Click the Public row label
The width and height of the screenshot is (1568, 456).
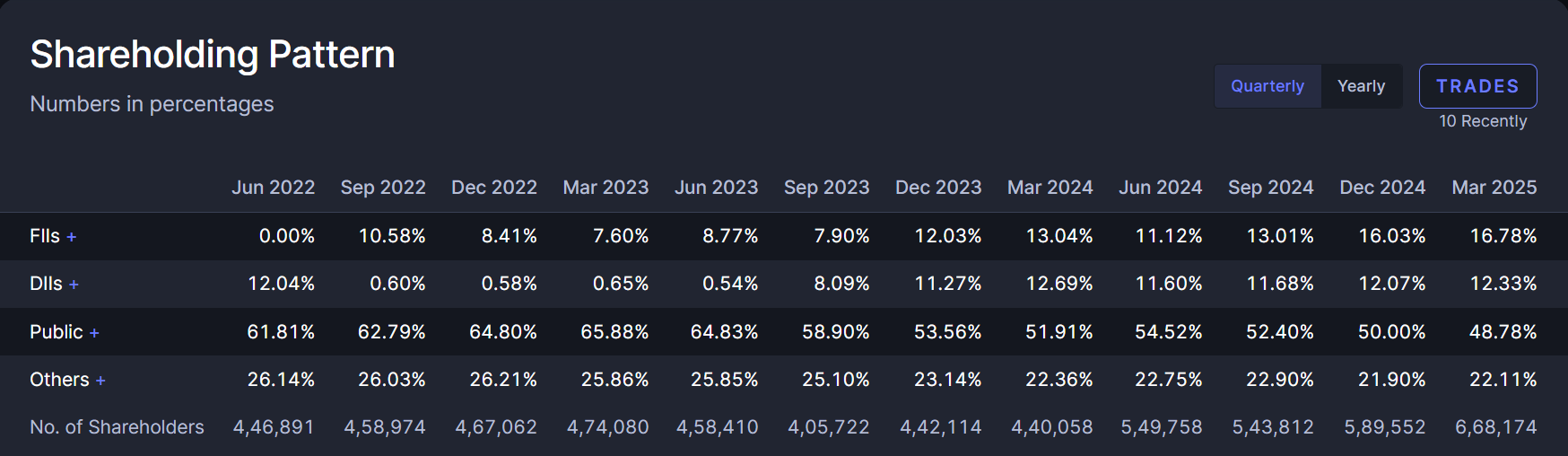tap(57, 332)
